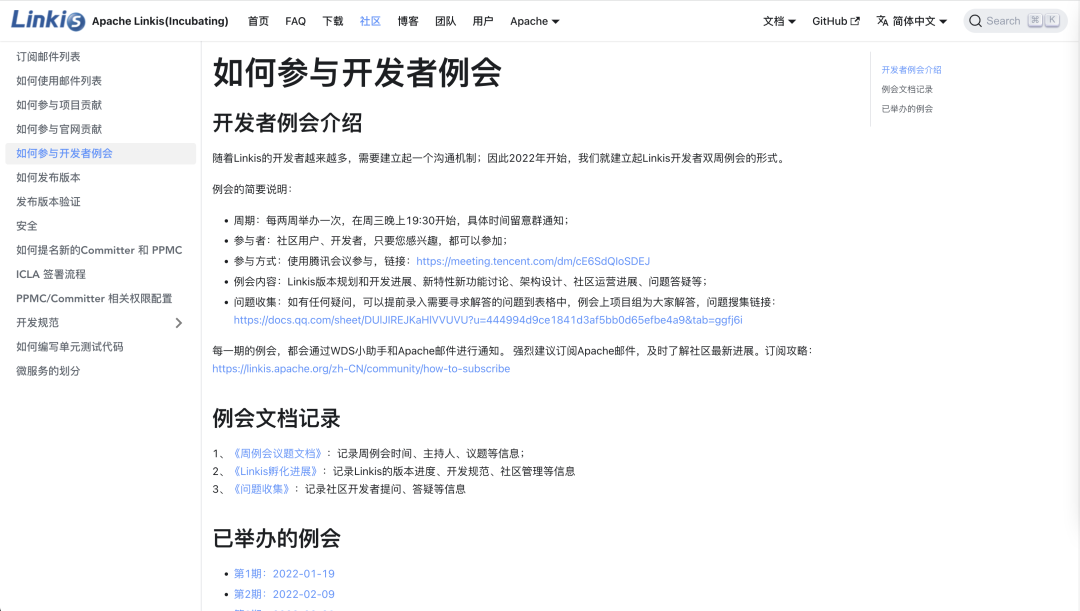This screenshot has width=1080, height=611.
Task: Open the 《问题收集》 link
Action: (x=261, y=489)
